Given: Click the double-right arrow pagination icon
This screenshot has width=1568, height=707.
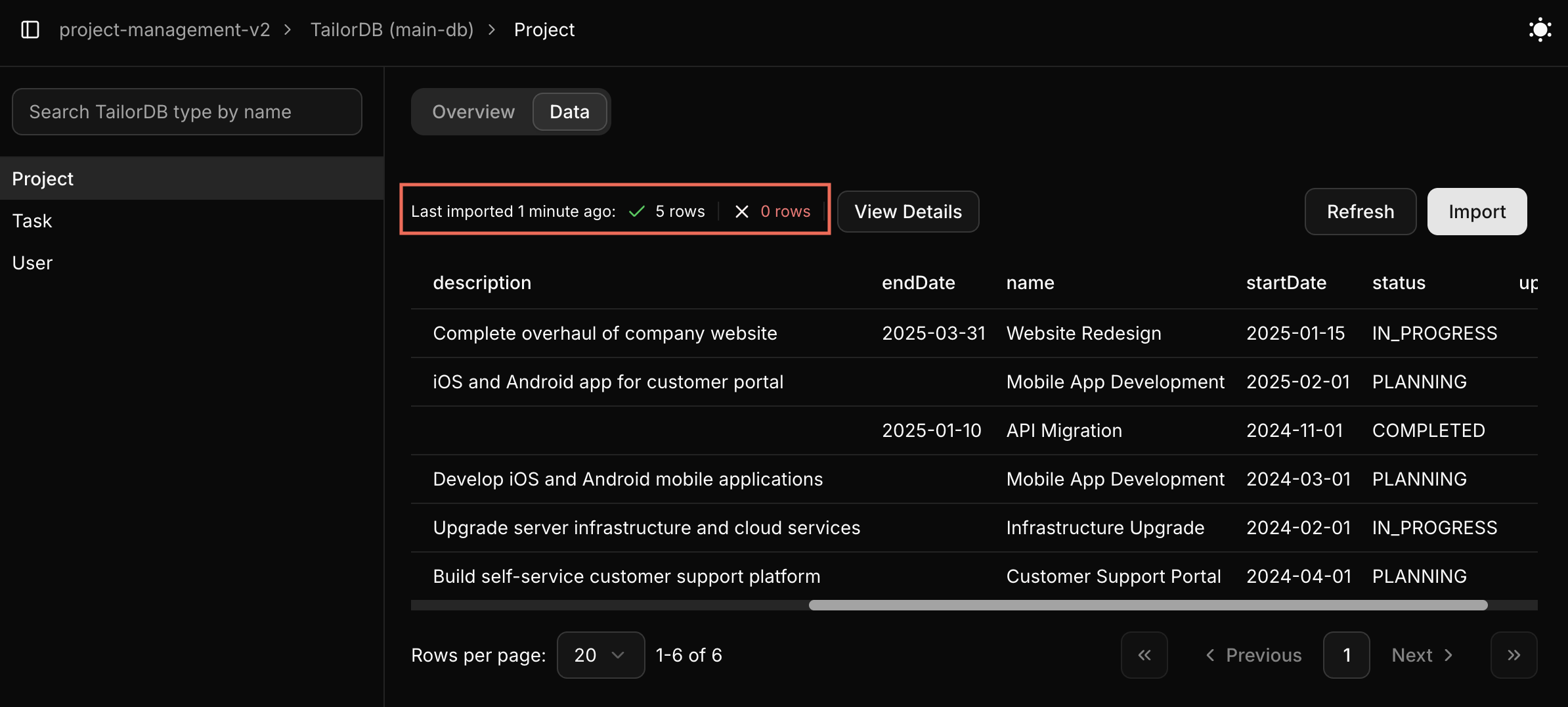Looking at the screenshot, I should [x=1514, y=654].
